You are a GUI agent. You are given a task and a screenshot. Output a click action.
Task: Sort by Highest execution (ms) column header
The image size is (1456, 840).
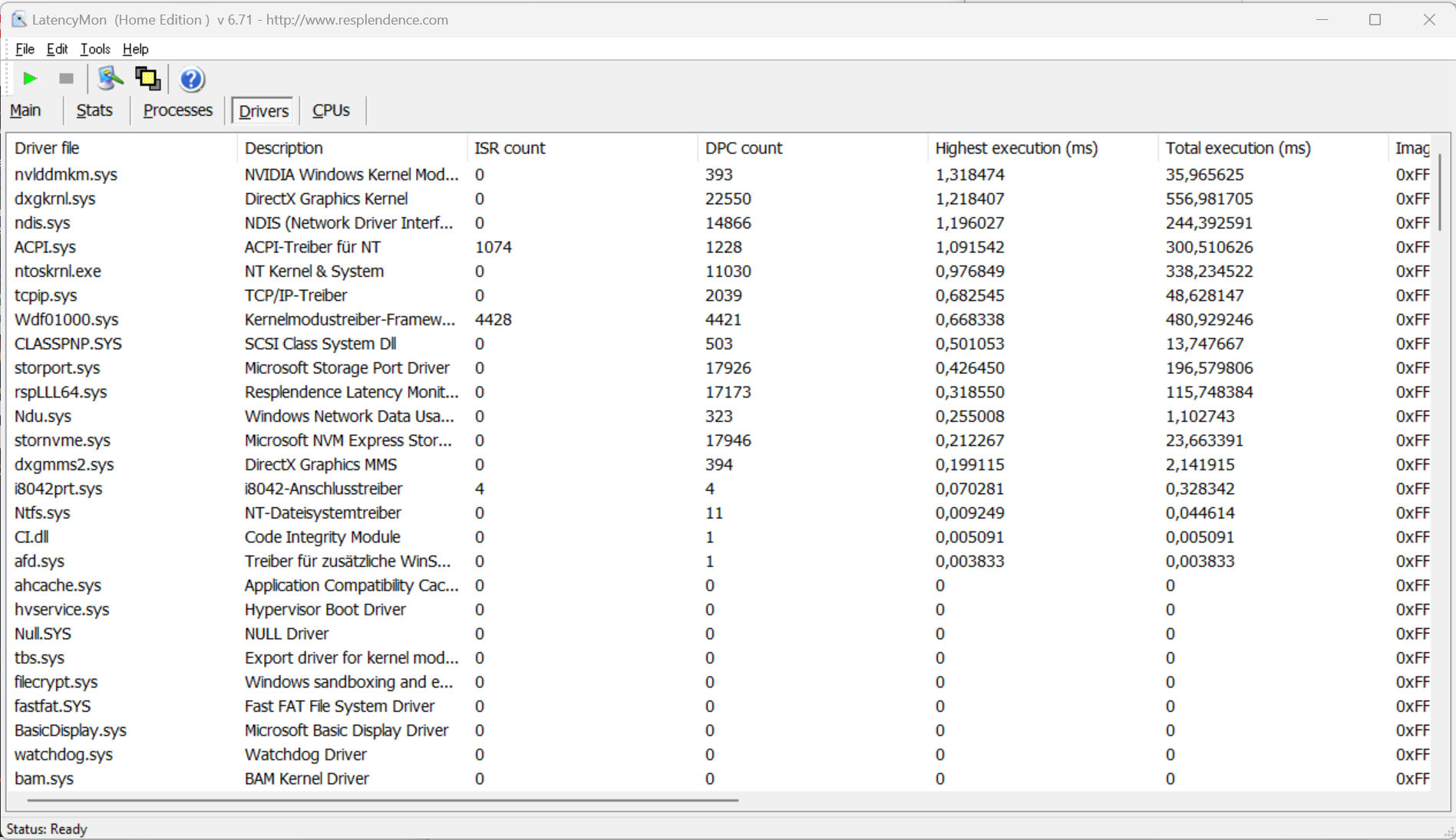click(1015, 148)
